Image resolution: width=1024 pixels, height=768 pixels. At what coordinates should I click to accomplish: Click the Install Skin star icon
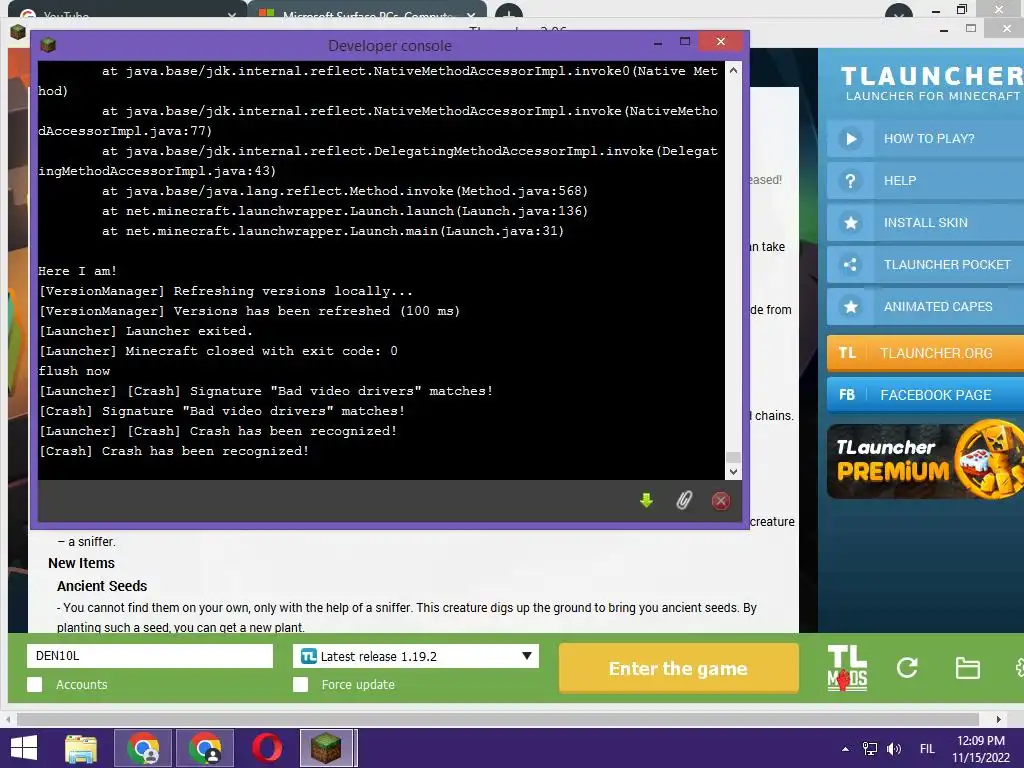click(850, 223)
